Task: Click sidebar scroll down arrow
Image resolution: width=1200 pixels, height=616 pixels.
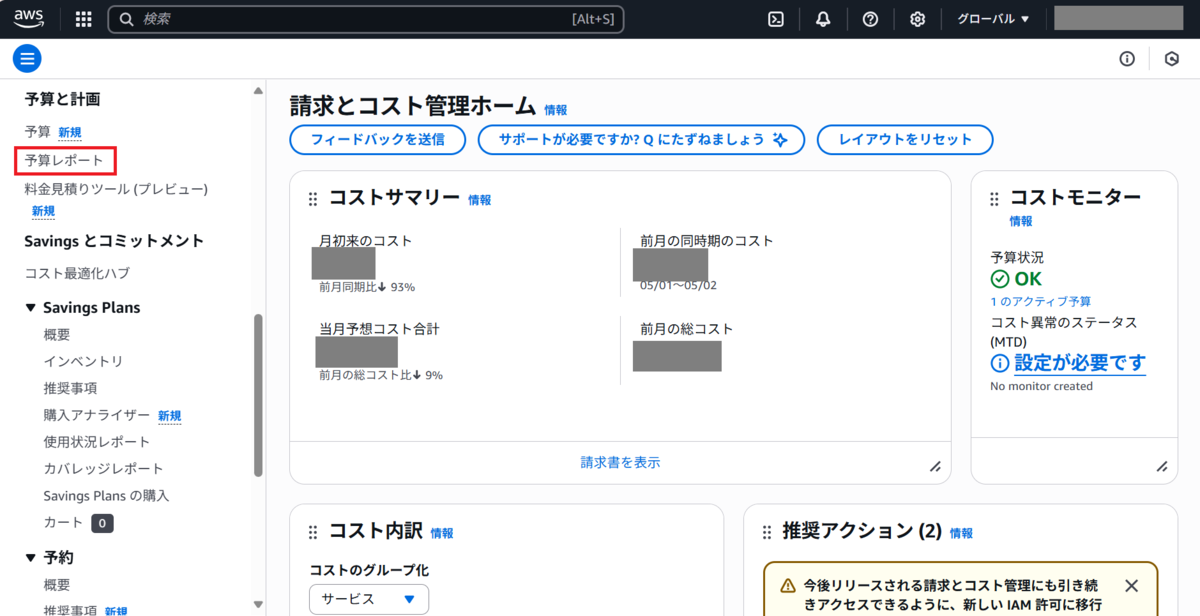Action: (x=259, y=604)
